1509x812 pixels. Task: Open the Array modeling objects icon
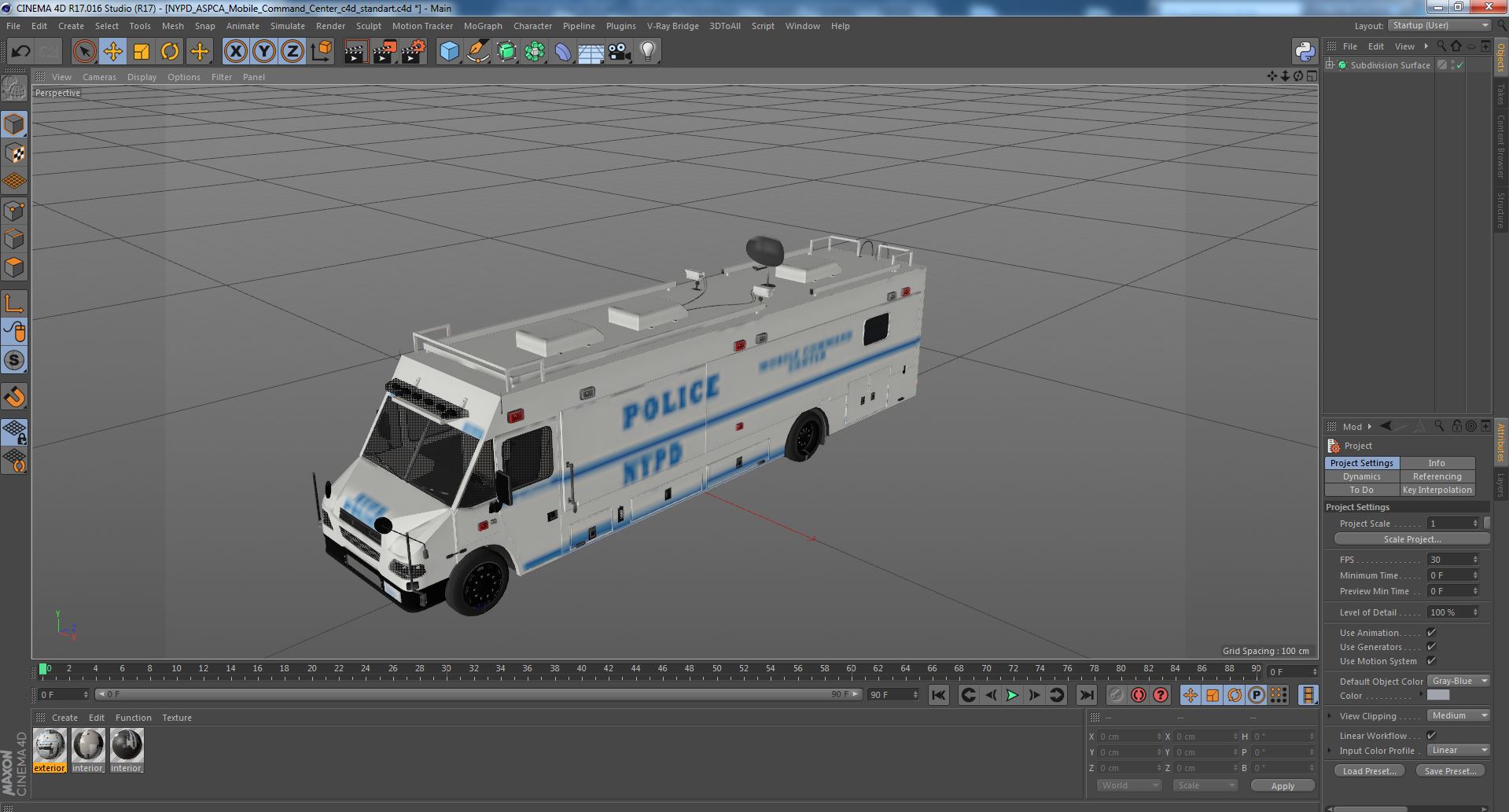click(x=535, y=52)
